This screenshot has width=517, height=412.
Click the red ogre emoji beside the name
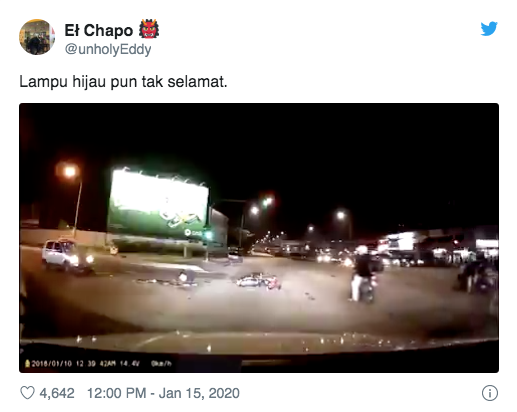coord(149,30)
